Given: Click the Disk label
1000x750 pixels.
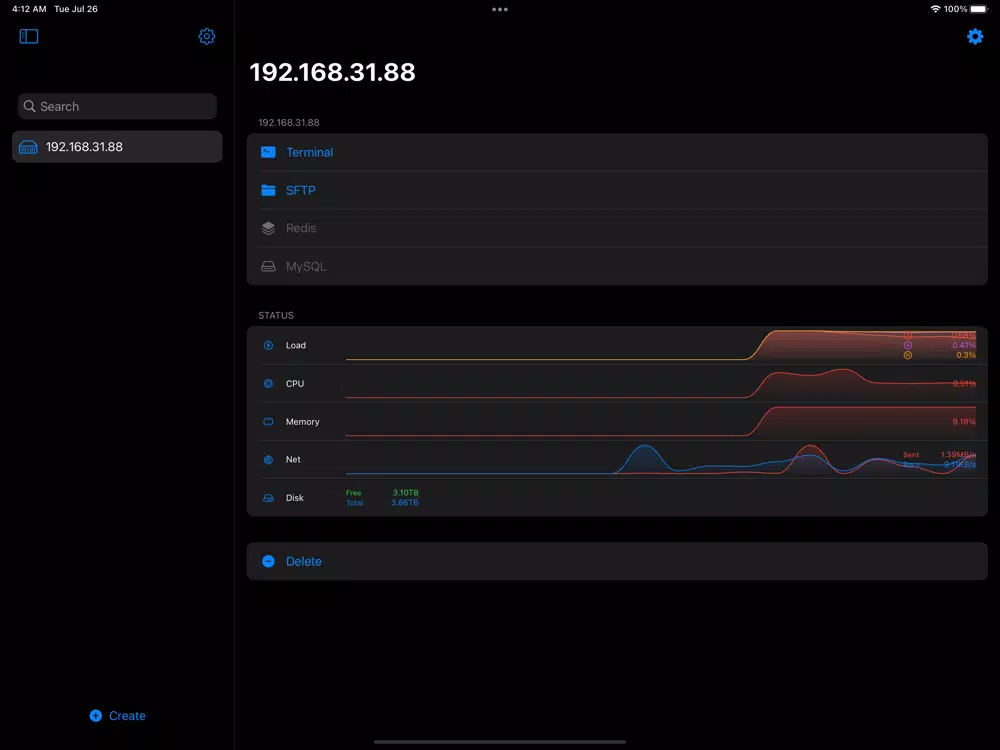Looking at the screenshot, I should [295, 498].
